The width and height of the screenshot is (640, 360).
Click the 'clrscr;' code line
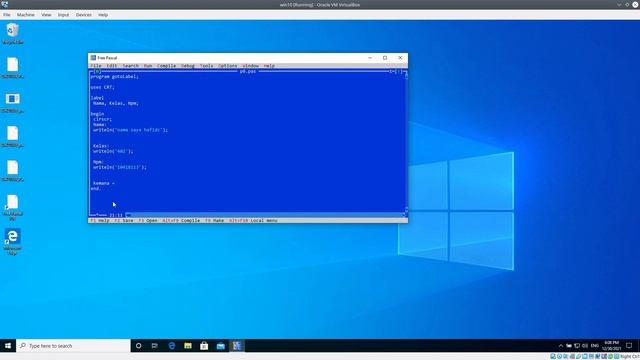(102, 119)
